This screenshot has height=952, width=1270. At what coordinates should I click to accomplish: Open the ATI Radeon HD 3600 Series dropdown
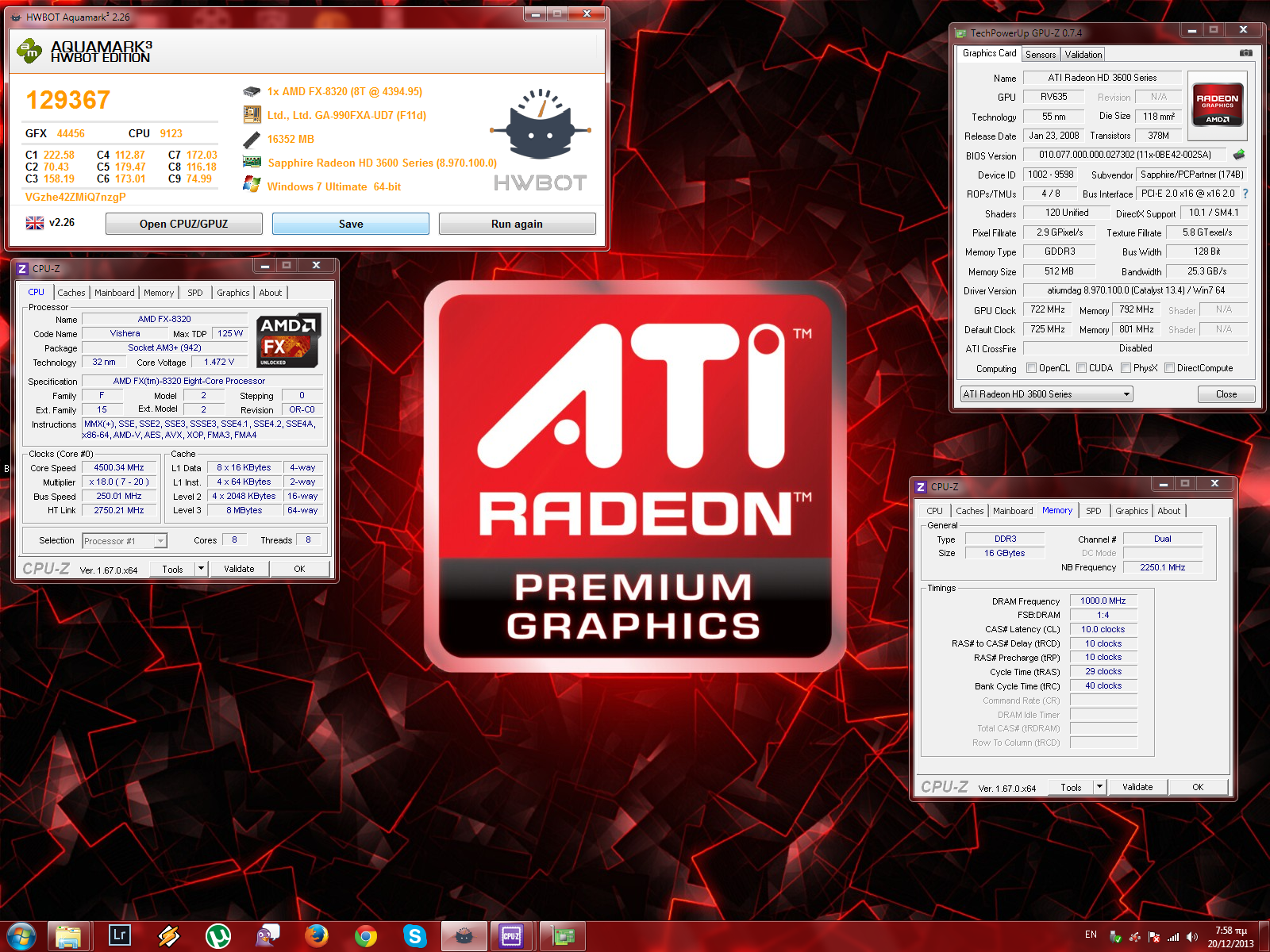1047,394
